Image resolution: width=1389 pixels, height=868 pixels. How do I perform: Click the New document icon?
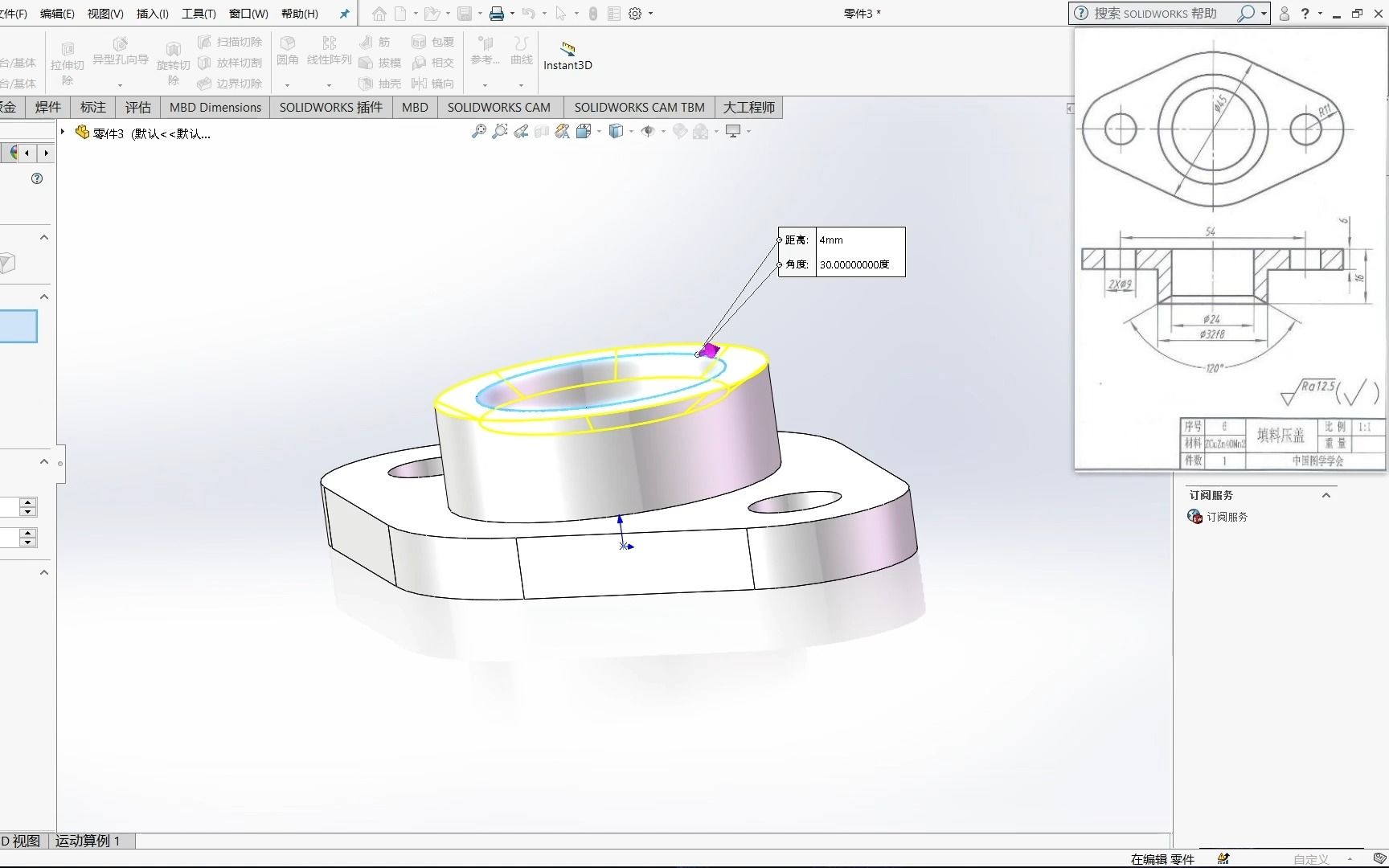pyautogui.click(x=400, y=14)
